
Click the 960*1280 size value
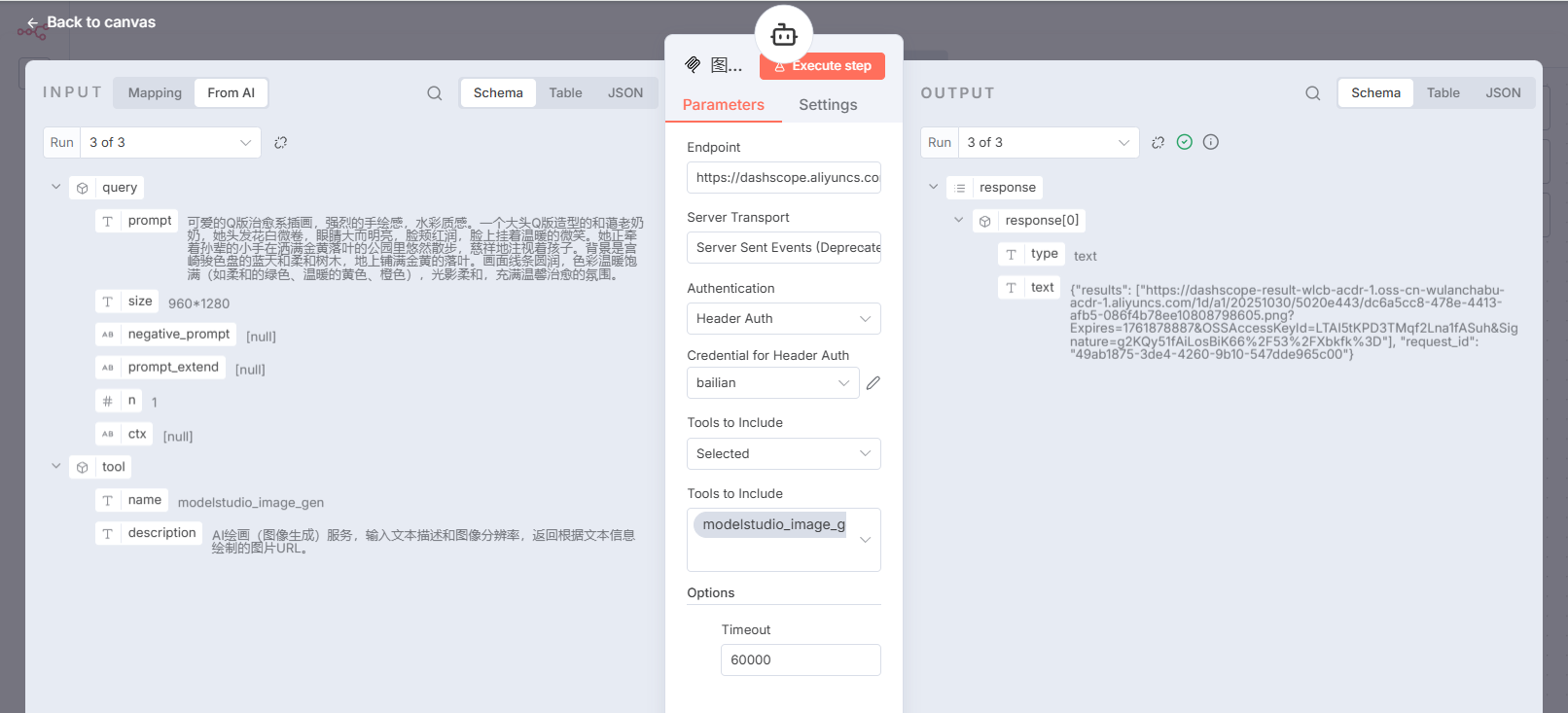(199, 303)
